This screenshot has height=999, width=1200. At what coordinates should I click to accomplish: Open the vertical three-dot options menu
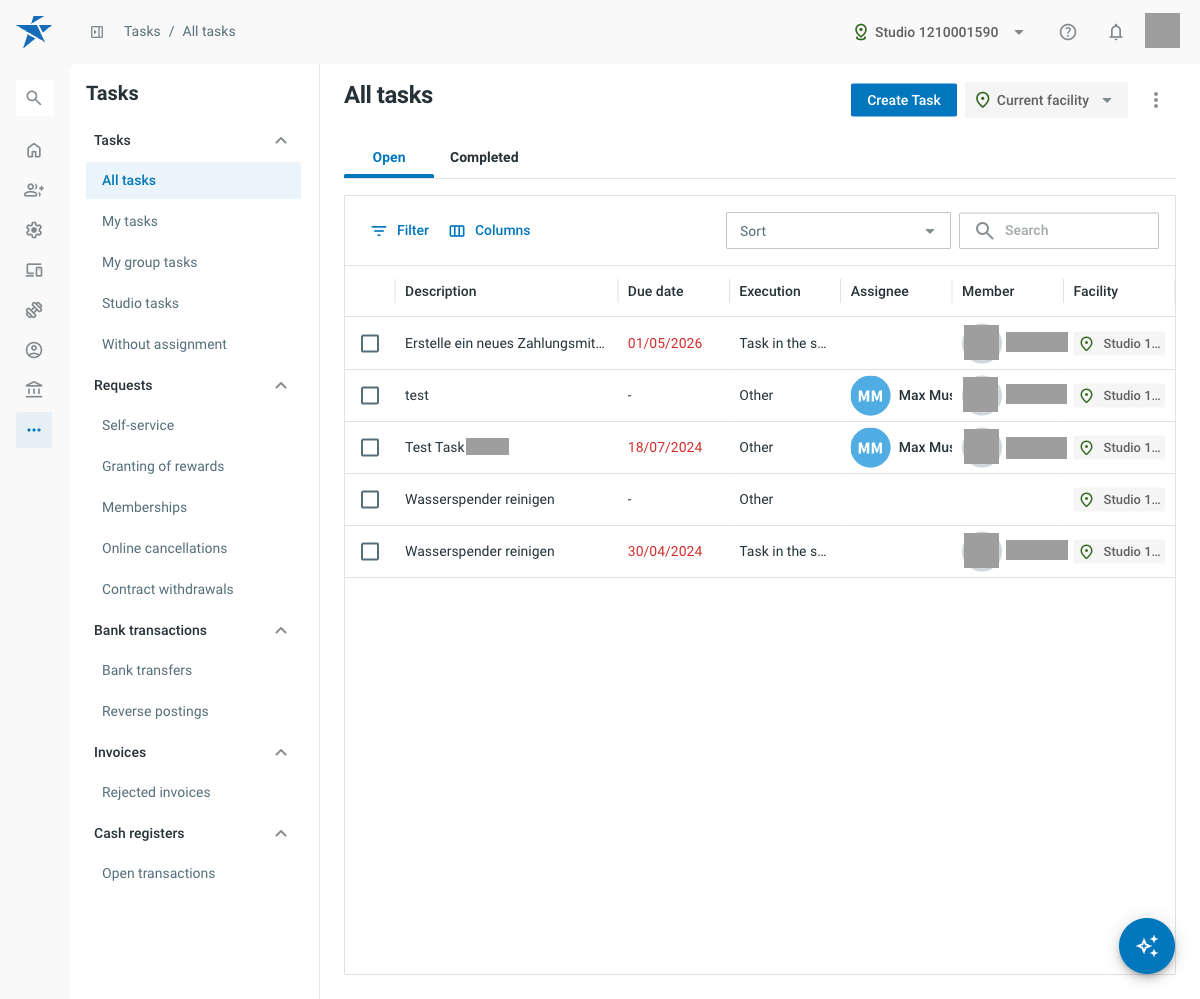click(x=1156, y=100)
